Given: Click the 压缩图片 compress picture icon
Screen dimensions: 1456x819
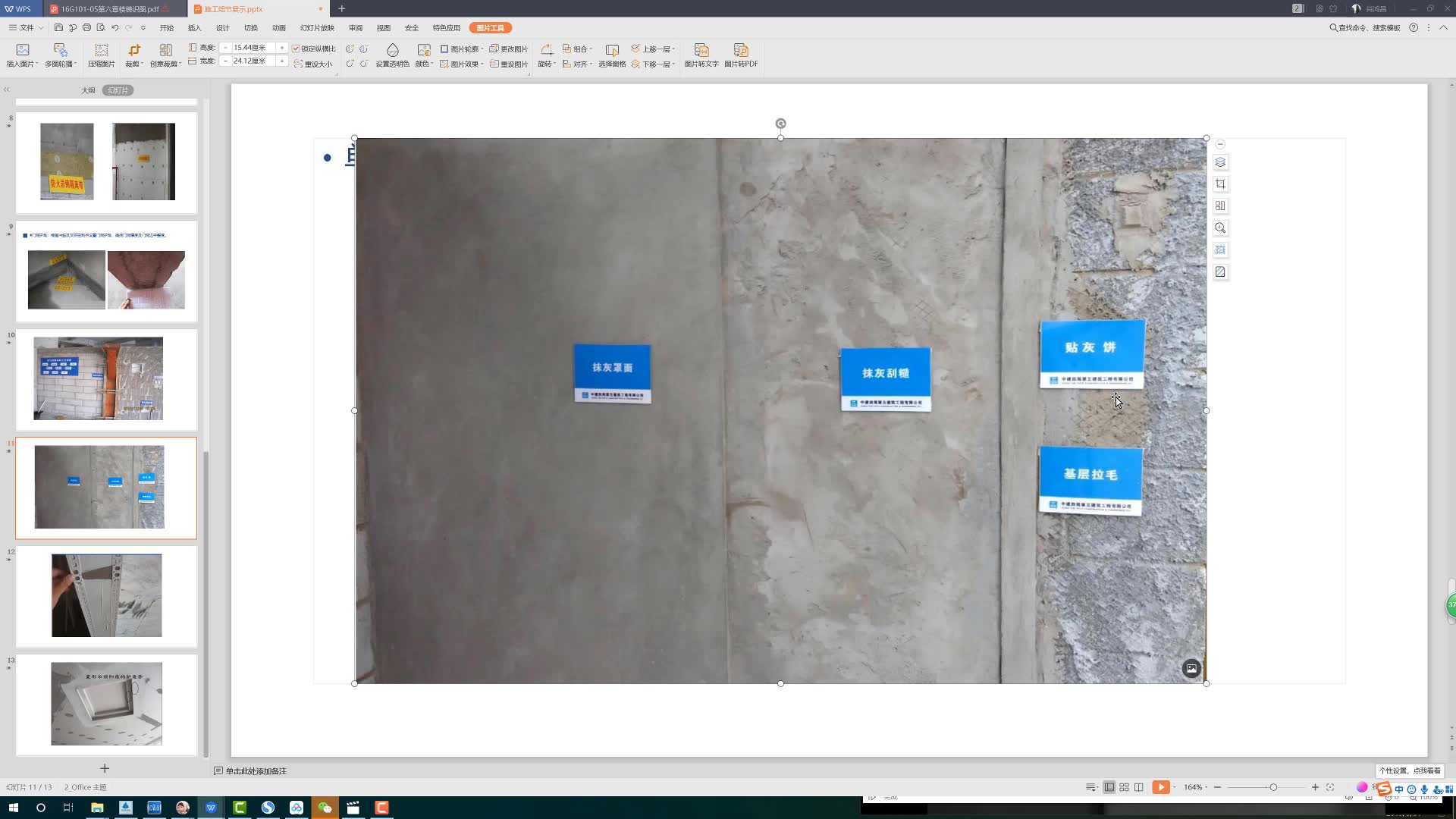Looking at the screenshot, I should (x=101, y=55).
